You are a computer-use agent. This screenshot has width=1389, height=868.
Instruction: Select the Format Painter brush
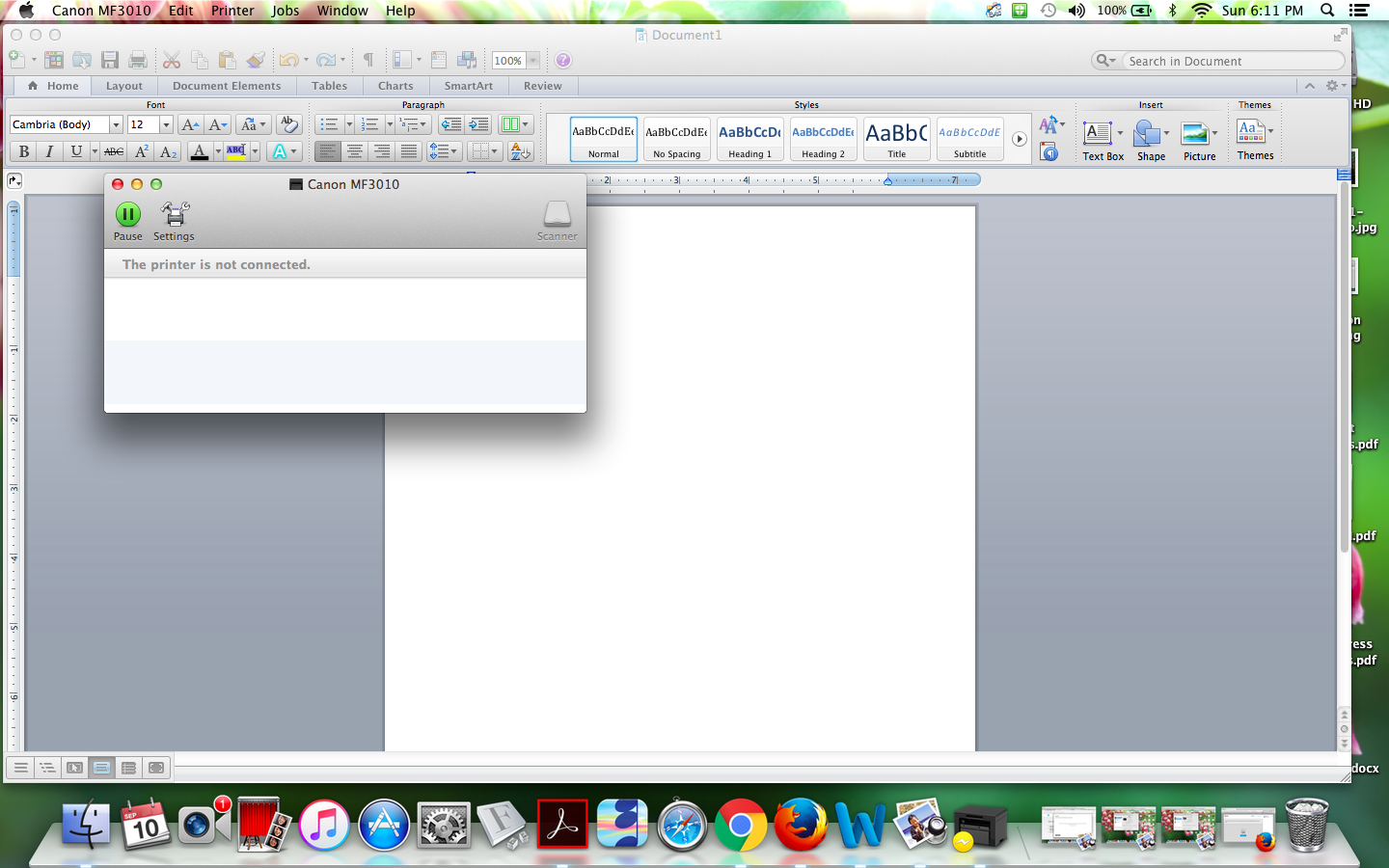(255, 60)
